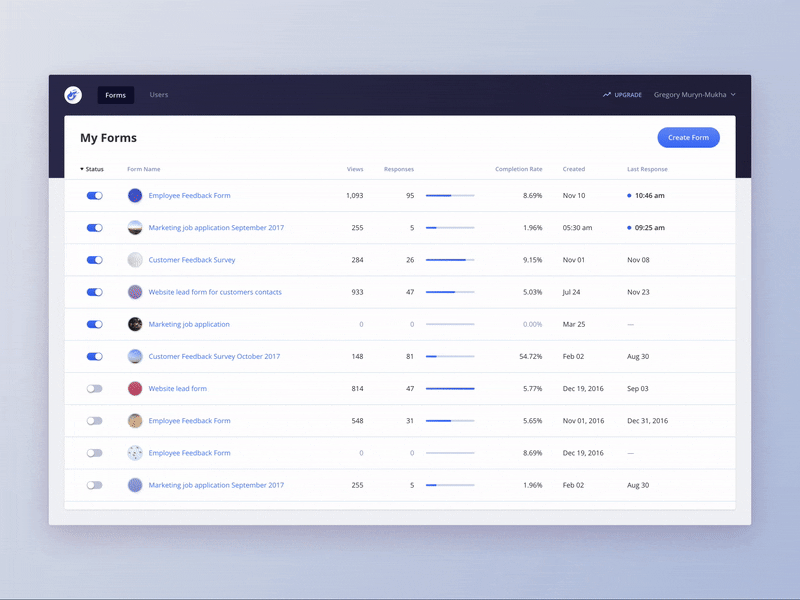
Task: Click the full progress bar of Website lead form, 5.77%
Action: (450, 388)
